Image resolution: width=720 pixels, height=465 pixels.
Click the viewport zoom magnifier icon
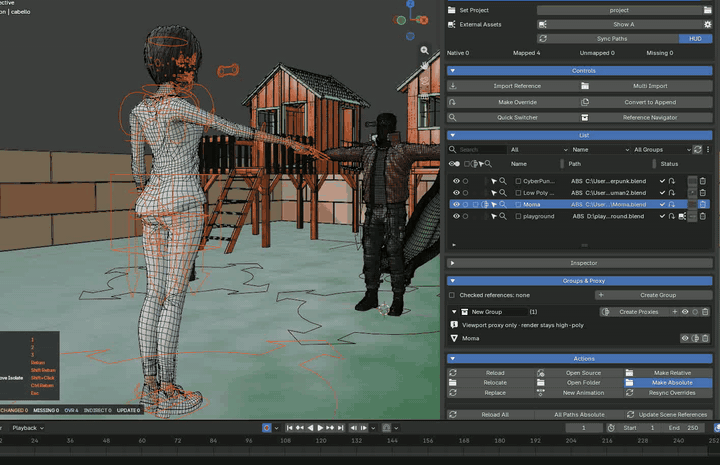(x=425, y=50)
